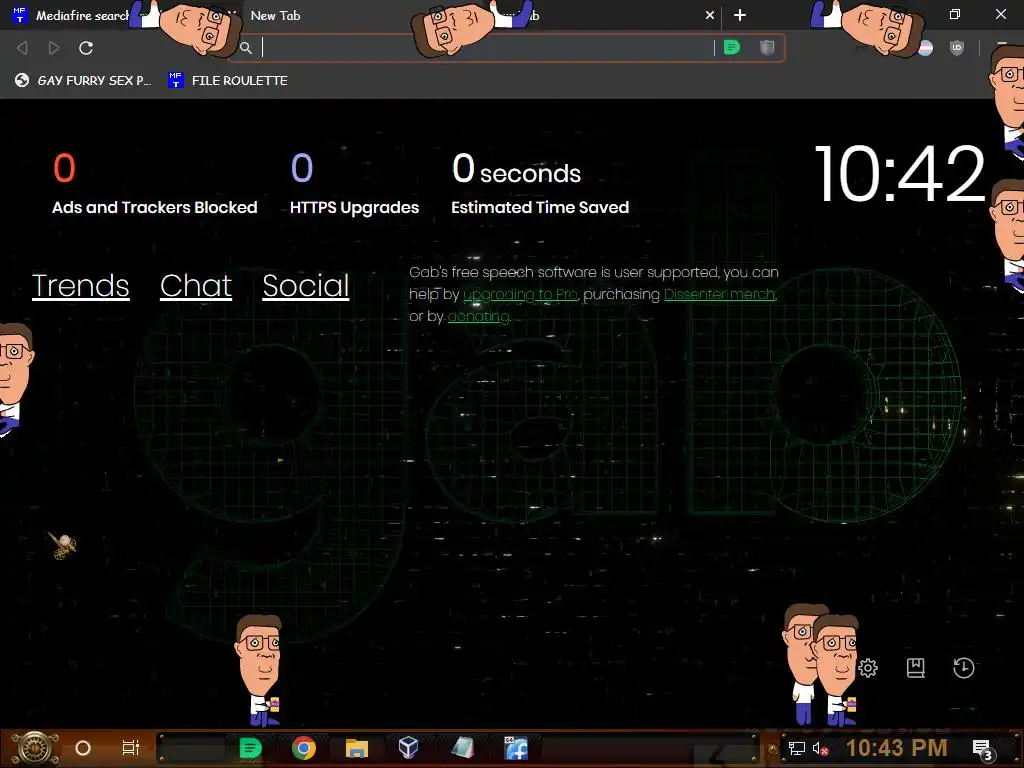
Task: Open the history clock icon
Action: [x=963, y=668]
